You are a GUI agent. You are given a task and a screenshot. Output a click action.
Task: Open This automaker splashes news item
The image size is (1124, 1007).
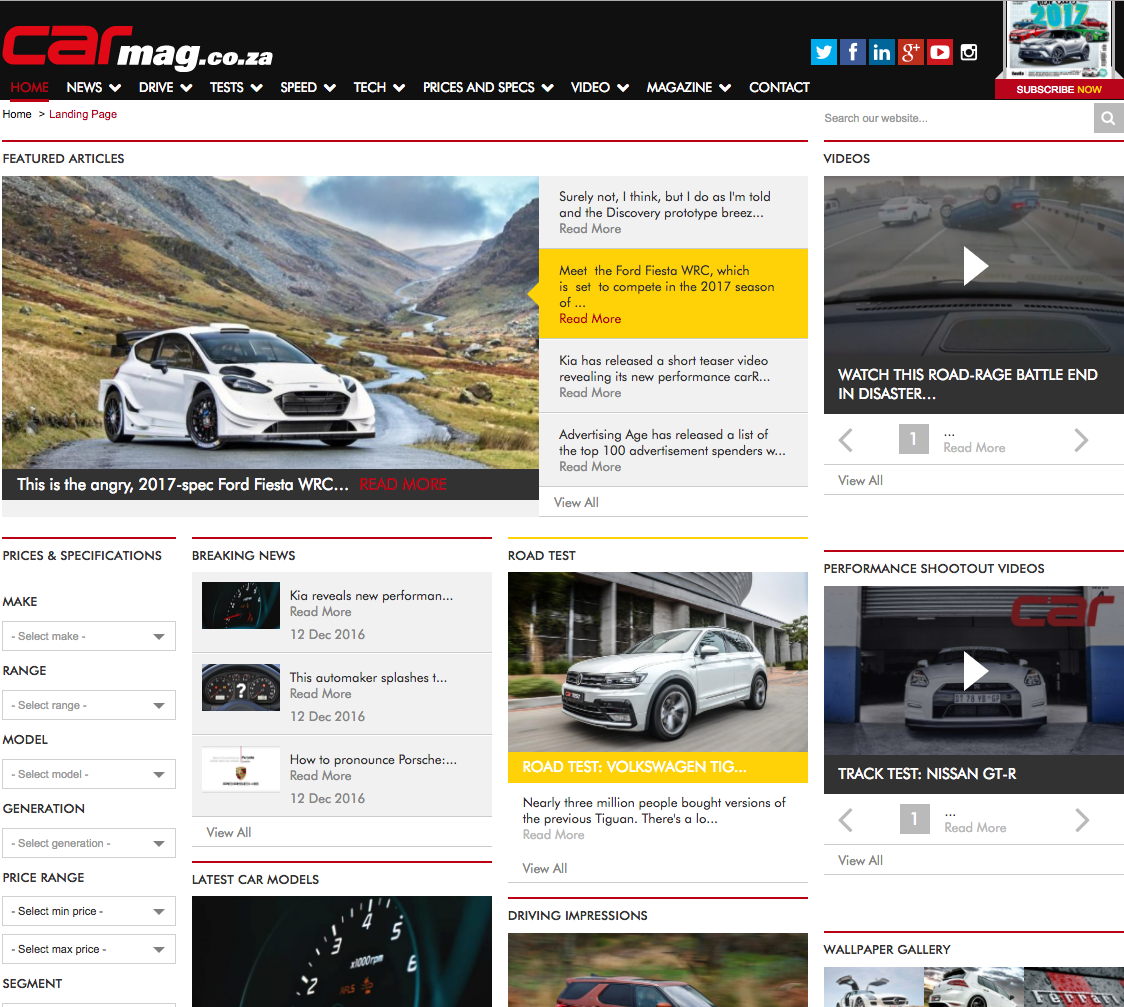click(x=368, y=677)
